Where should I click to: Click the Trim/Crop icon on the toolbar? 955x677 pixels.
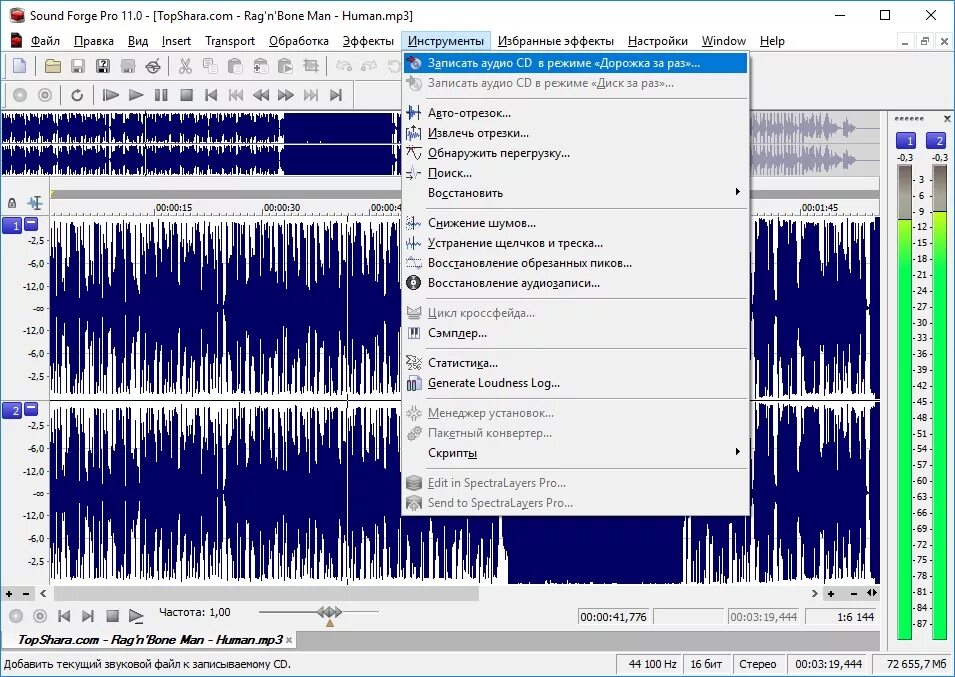(310, 67)
